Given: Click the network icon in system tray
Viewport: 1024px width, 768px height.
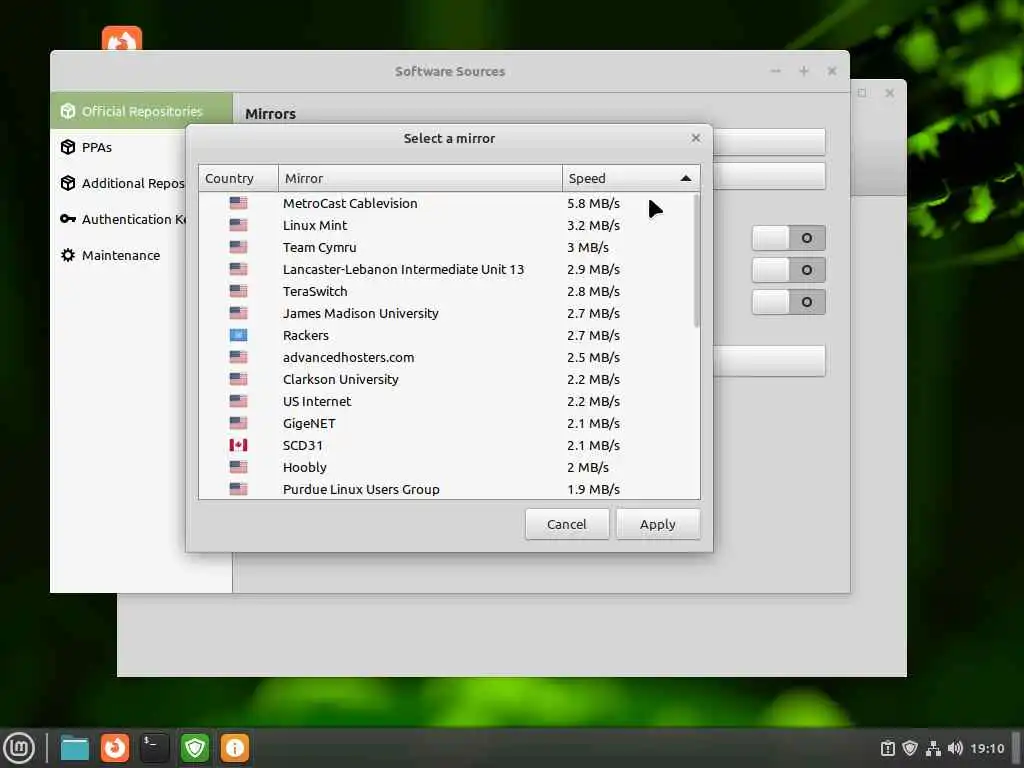Looking at the screenshot, I should pyautogui.click(x=933, y=748).
